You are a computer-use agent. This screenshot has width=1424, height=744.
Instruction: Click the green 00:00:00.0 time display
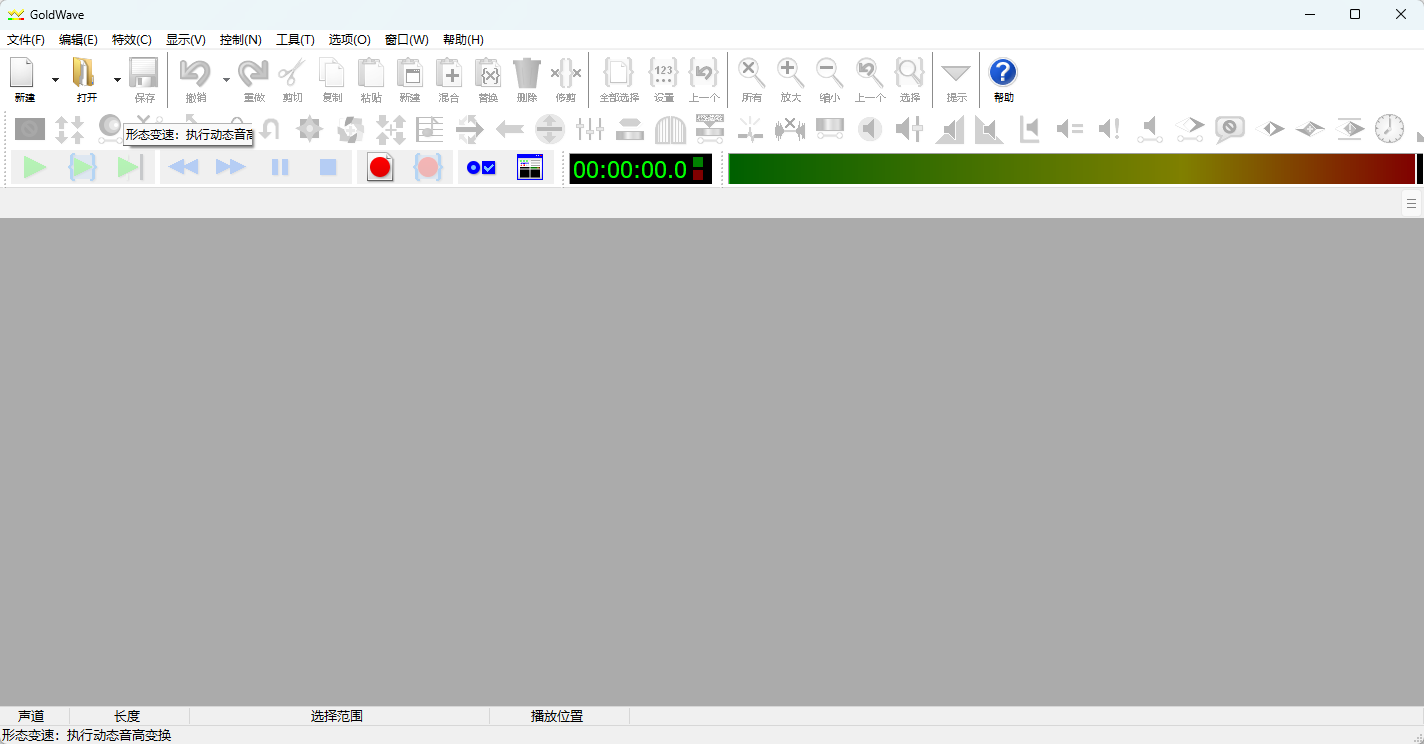point(640,169)
